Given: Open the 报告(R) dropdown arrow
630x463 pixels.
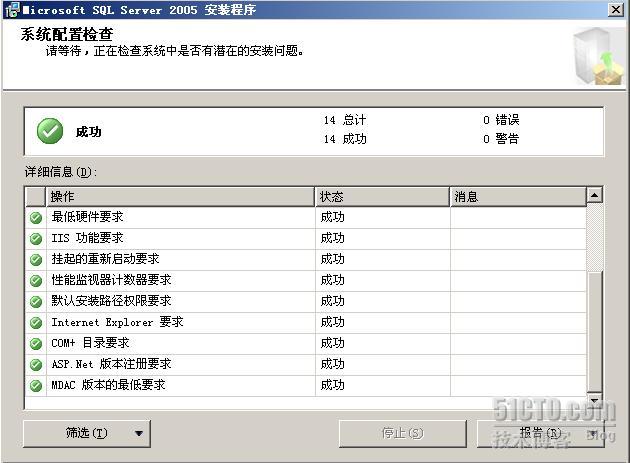Looking at the screenshot, I should [592, 433].
